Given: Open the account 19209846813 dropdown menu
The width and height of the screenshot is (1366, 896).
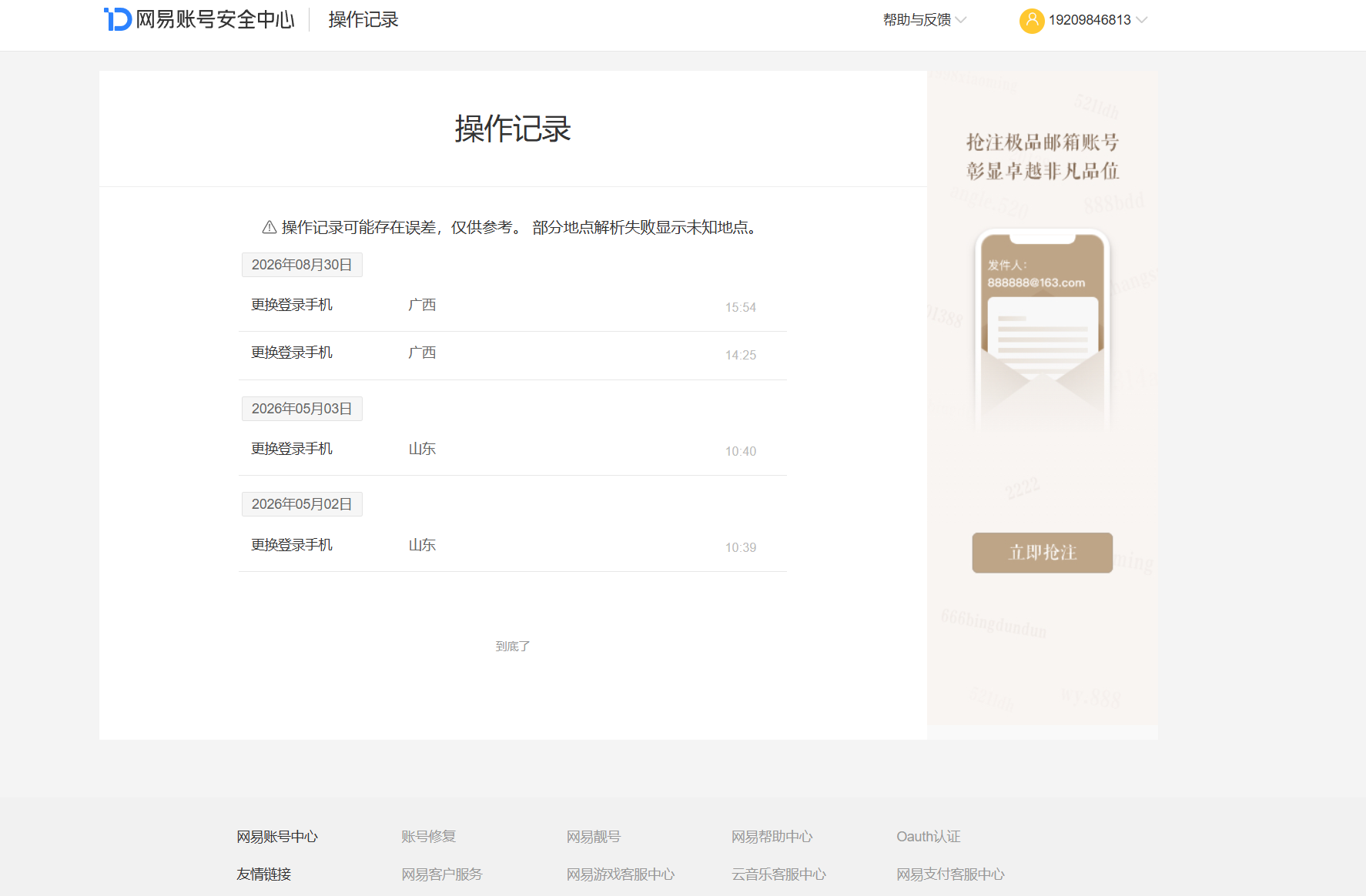Looking at the screenshot, I should 1097,20.
